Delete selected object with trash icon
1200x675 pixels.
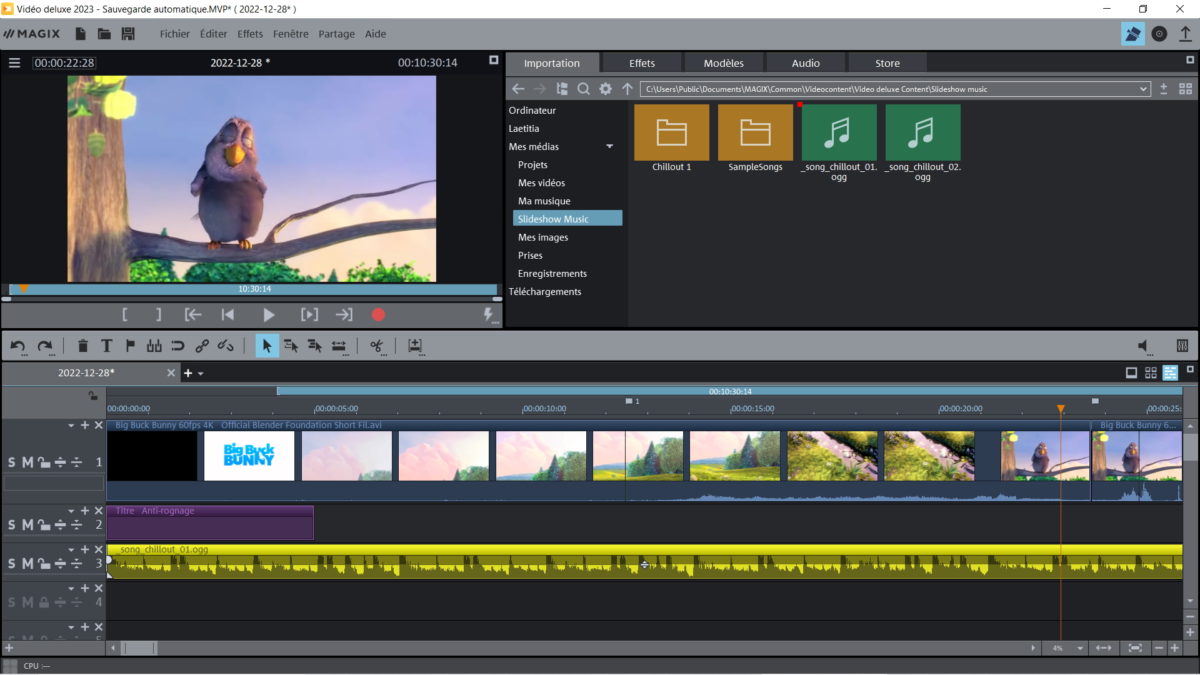tap(83, 346)
